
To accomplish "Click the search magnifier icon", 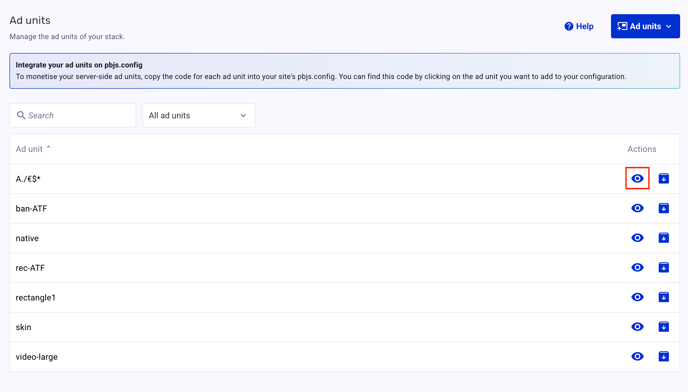I will click(x=21, y=115).
